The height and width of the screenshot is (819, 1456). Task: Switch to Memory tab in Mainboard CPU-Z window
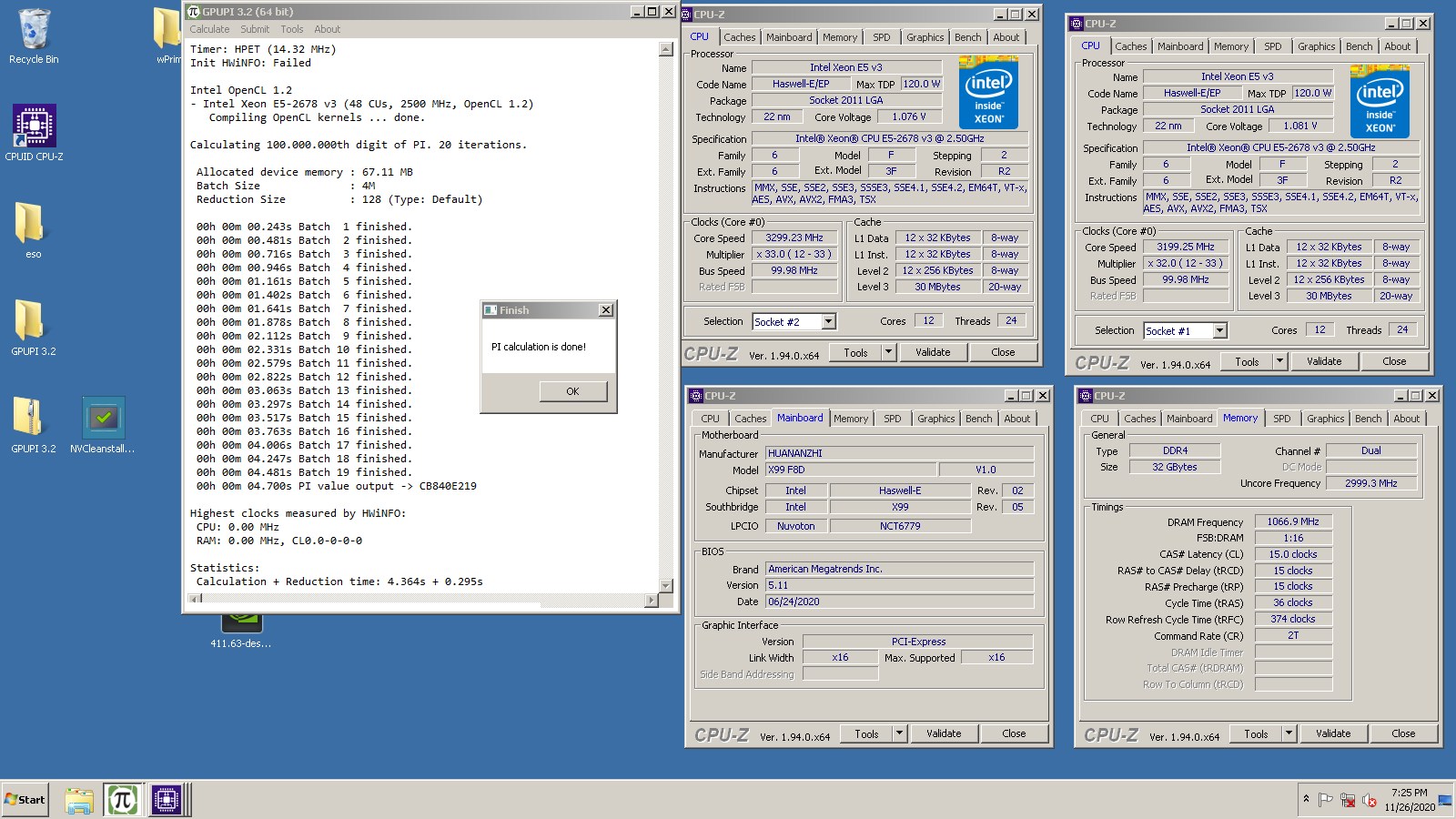[851, 419]
